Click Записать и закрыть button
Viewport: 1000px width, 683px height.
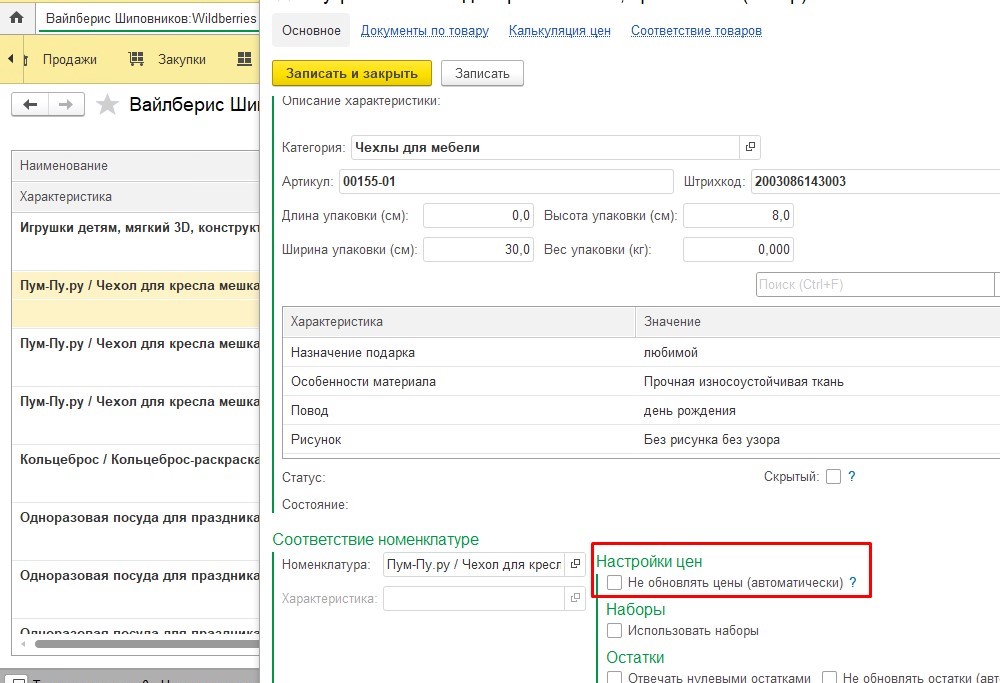click(352, 73)
